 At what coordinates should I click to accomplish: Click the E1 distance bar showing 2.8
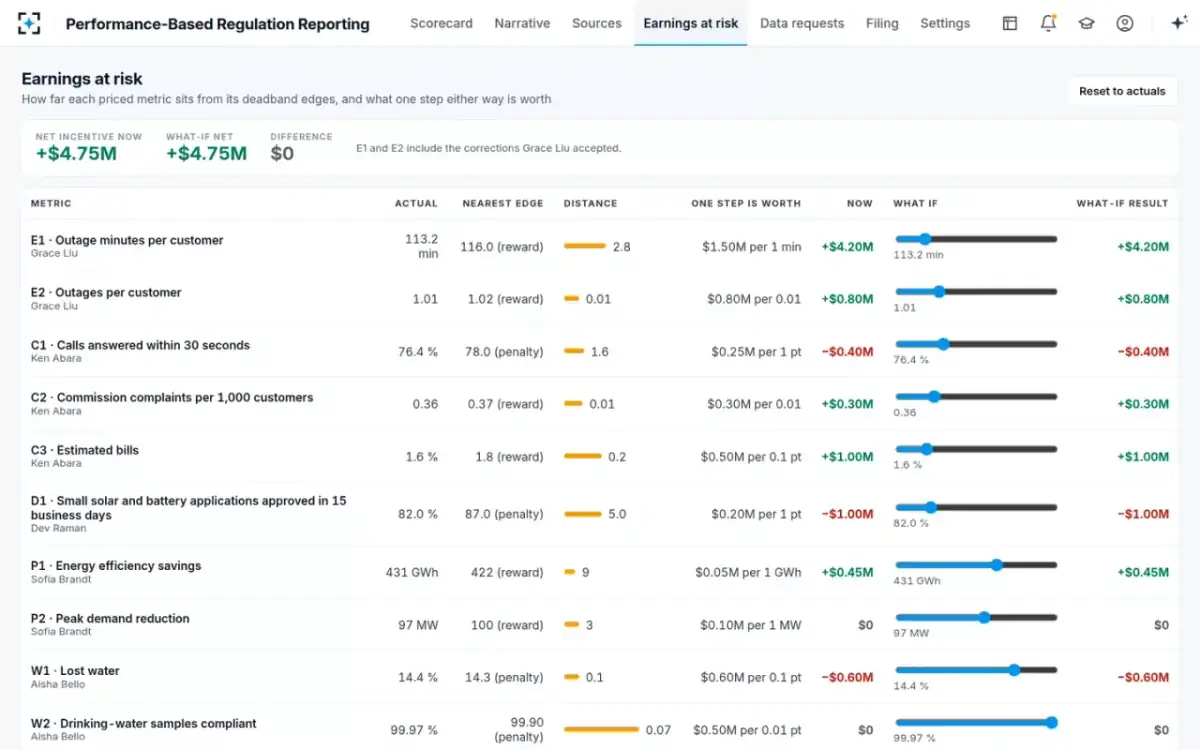tap(585, 247)
